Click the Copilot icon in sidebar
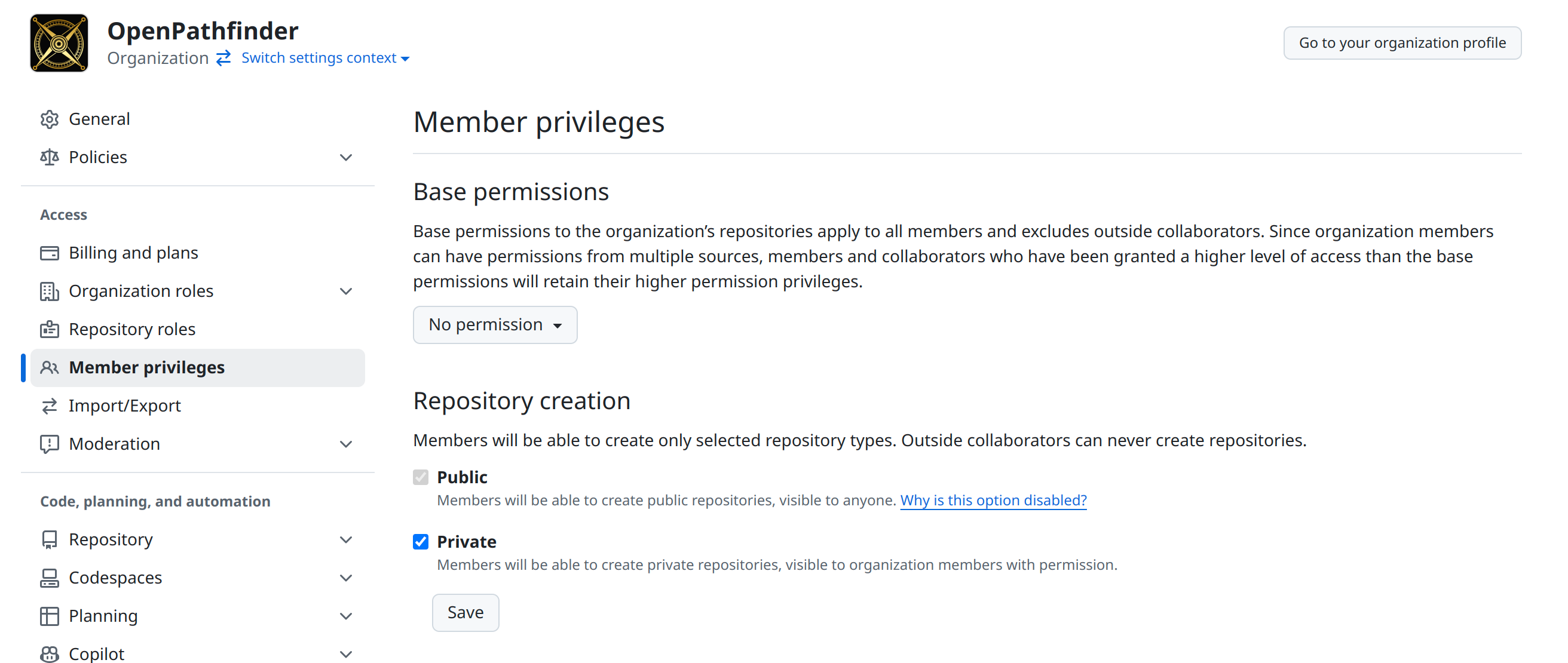1568x663 pixels. [50, 653]
